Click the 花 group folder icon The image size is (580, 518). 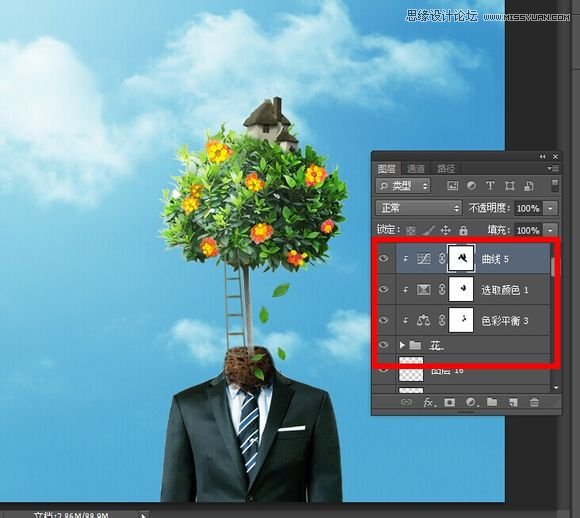[x=415, y=345]
